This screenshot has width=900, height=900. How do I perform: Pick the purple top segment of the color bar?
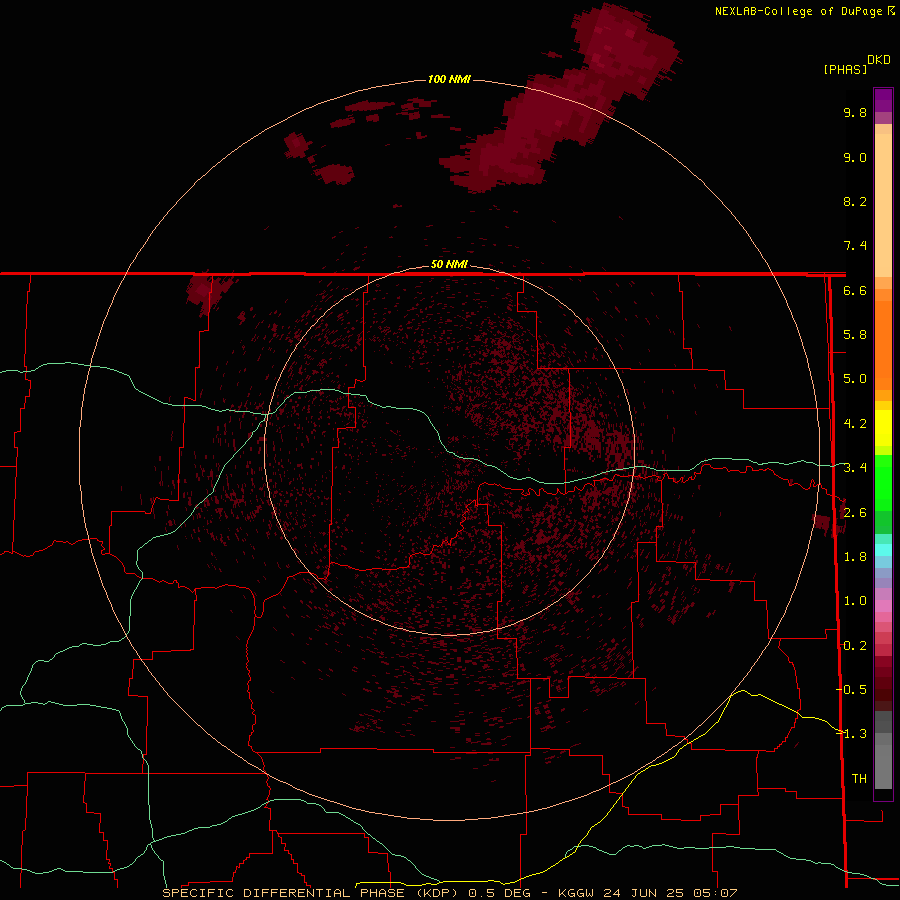coord(883,100)
